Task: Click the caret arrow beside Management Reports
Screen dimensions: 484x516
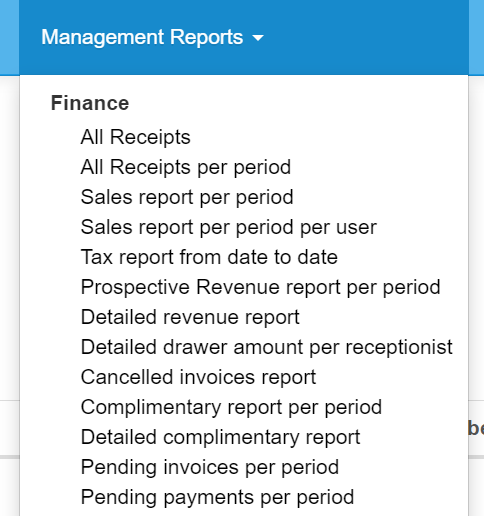Action: click(x=258, y=38)
